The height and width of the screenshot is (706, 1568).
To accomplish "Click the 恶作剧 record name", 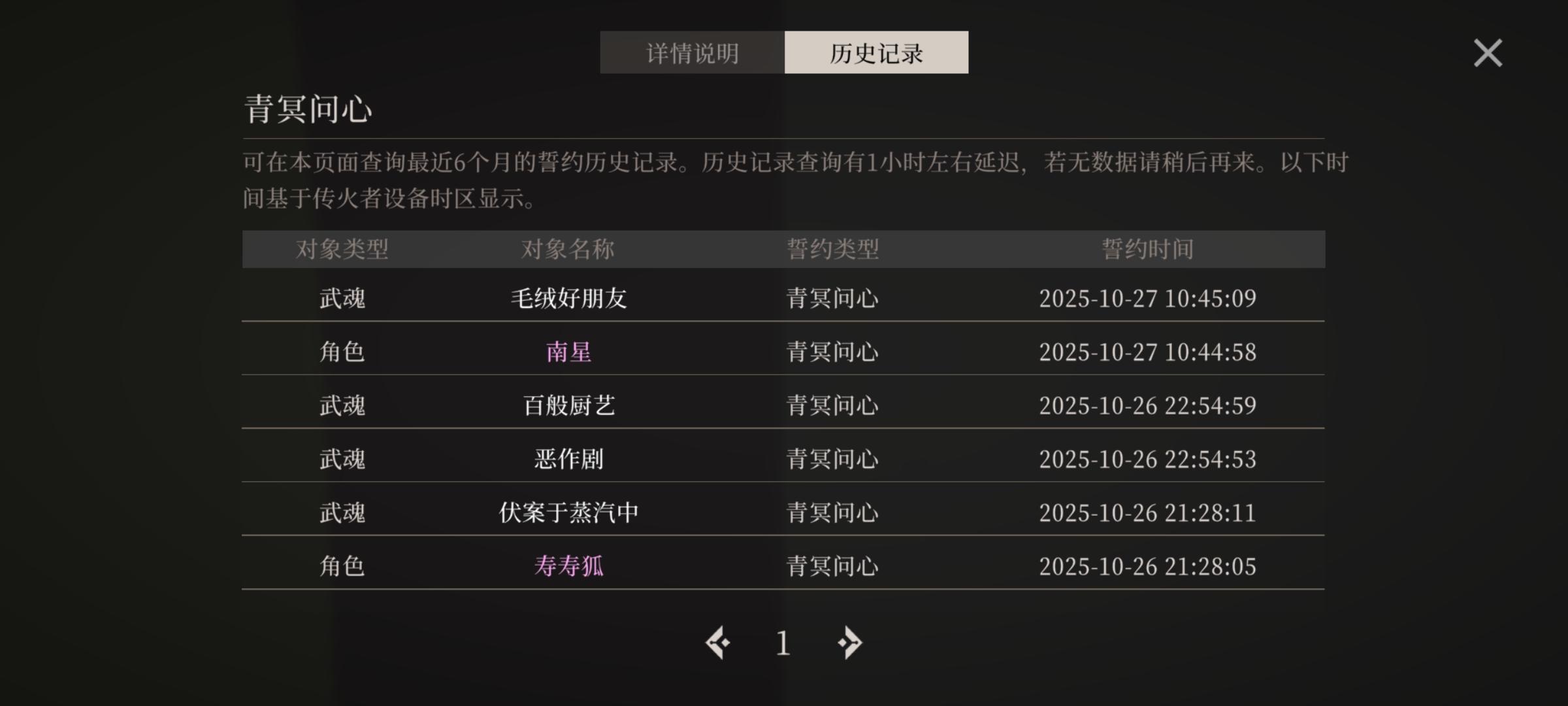I will tap(568, 459).
